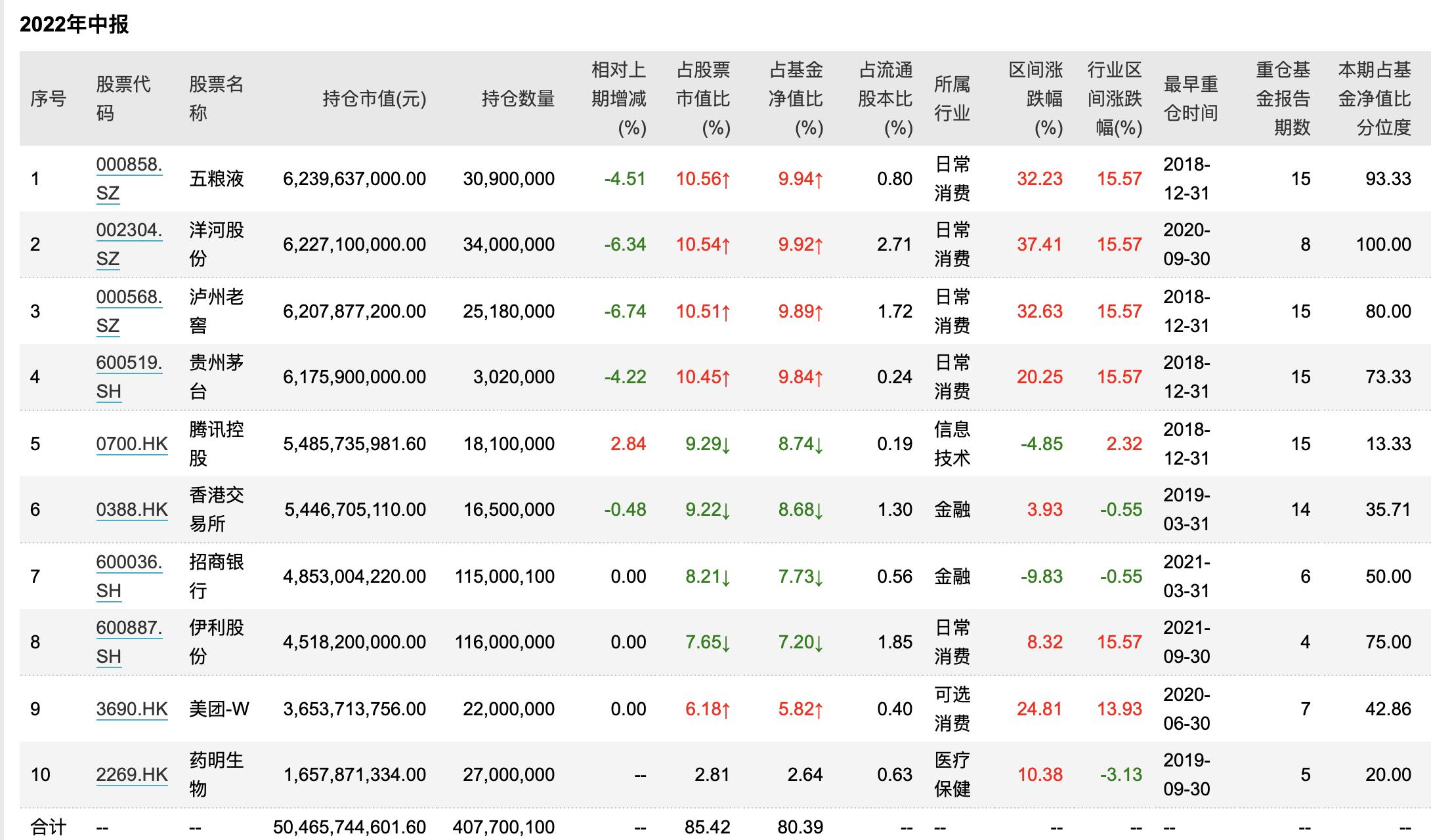Open stock code link 000568.SZ
1431x840 pixels.
click(129, 311)
